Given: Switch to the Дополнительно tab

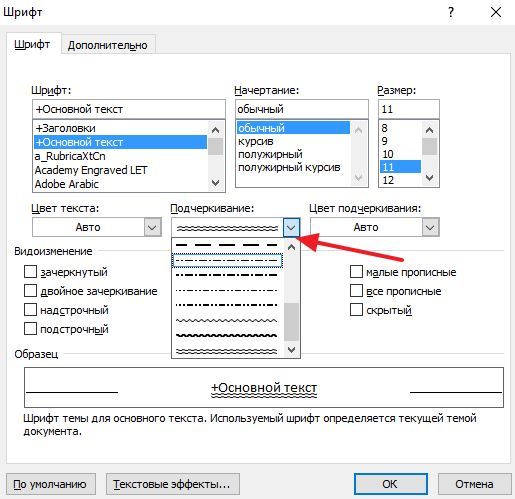Looking at the screenshot, I should coord(108,45).
